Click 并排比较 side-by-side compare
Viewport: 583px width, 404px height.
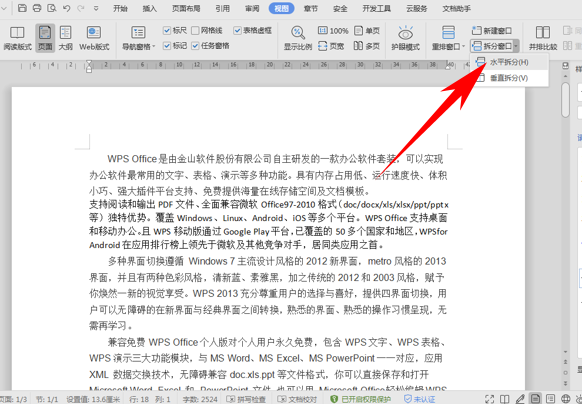point(543,38)
